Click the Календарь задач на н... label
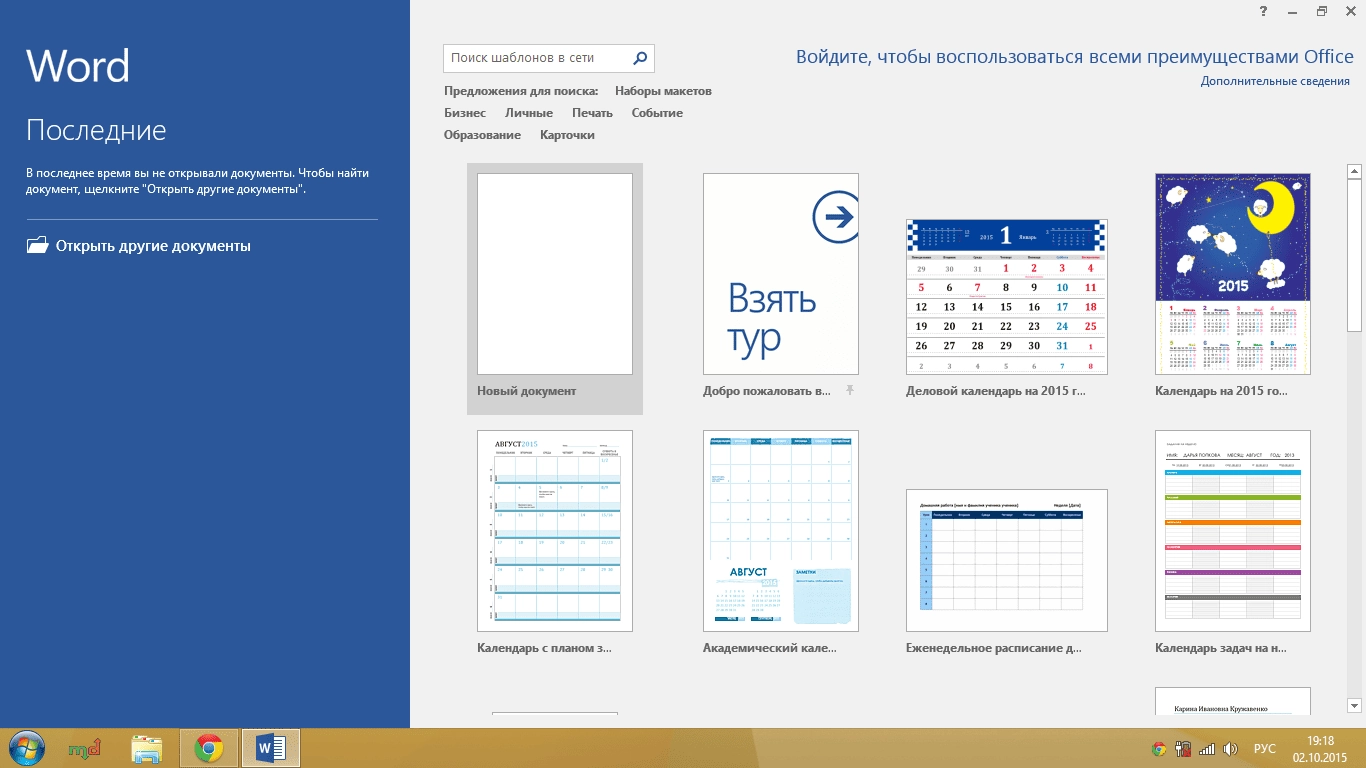 [1221, 648]
